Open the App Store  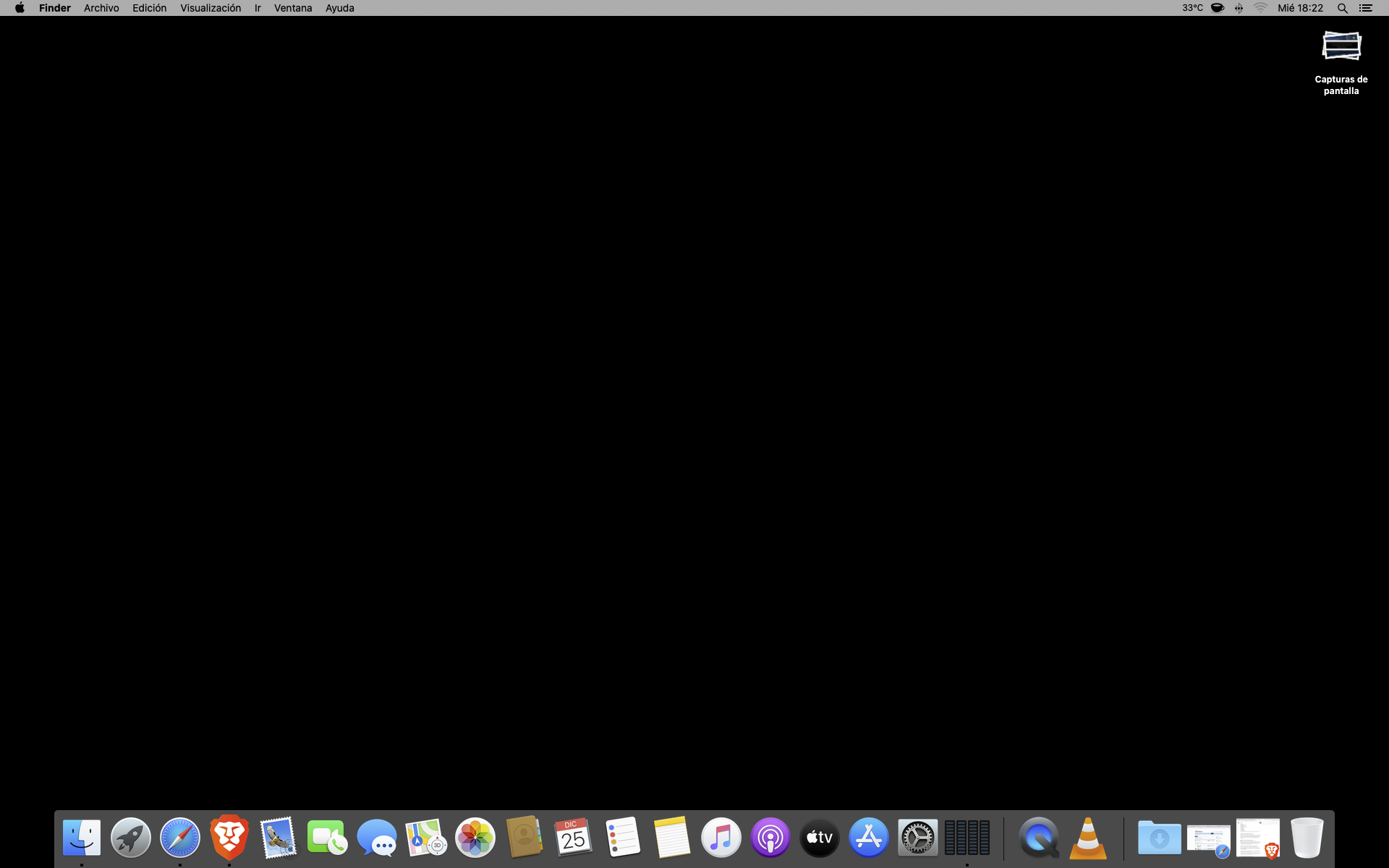pyautogui.click(x=869, y=838)
